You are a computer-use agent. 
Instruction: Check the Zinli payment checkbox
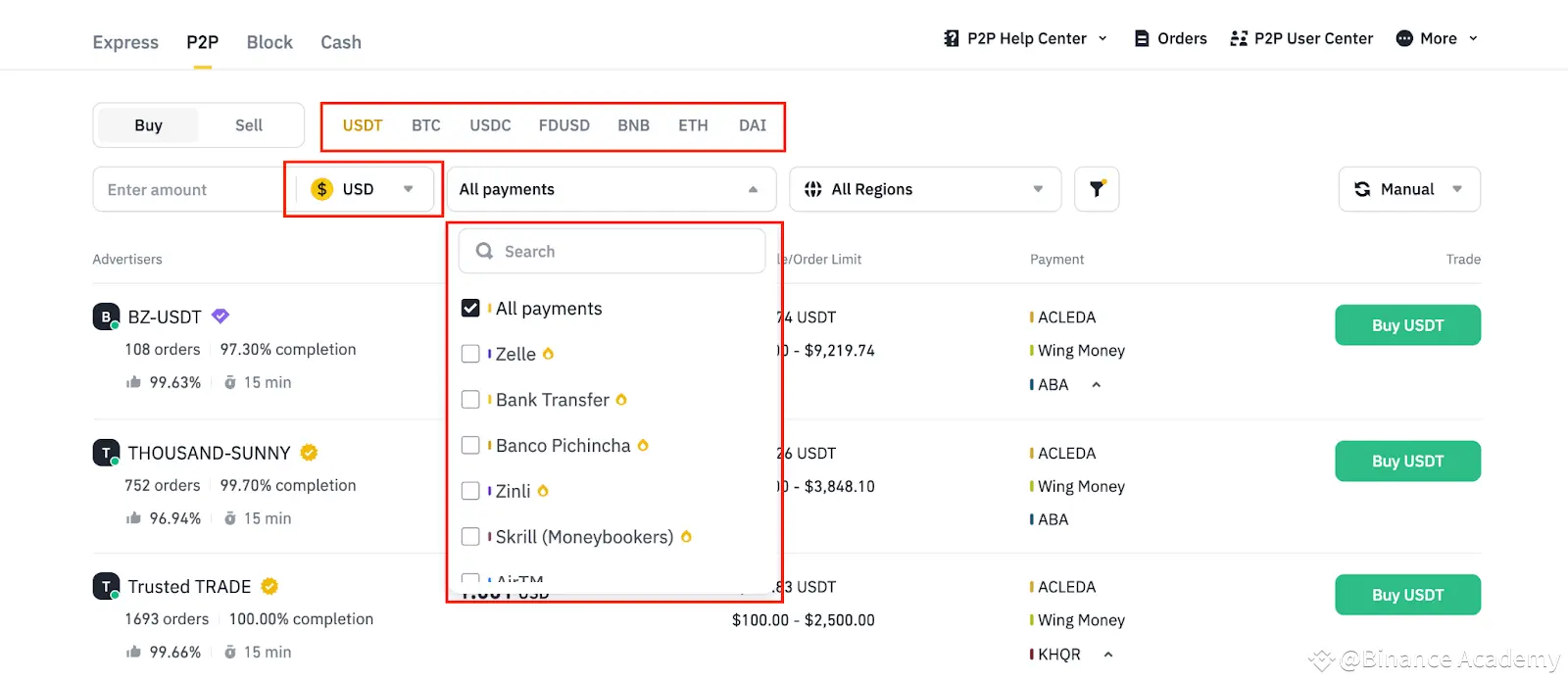[x=470, y=491]
